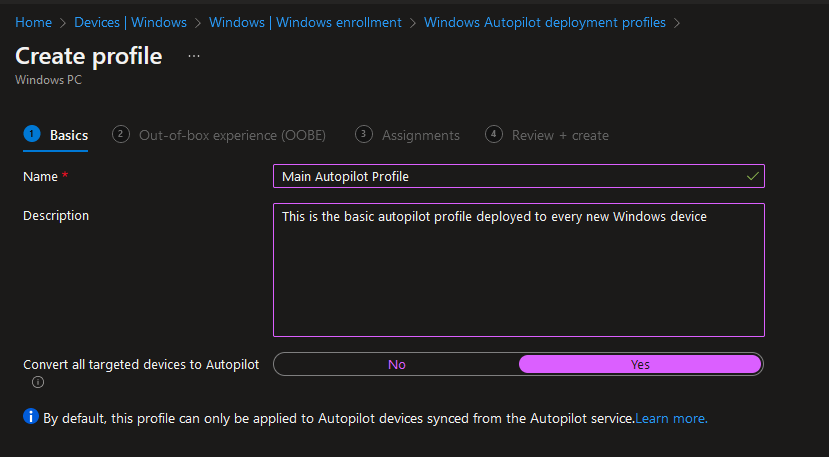Click chevron after Windows enrollment breadcrumb
829x457 pixels.
413,23
